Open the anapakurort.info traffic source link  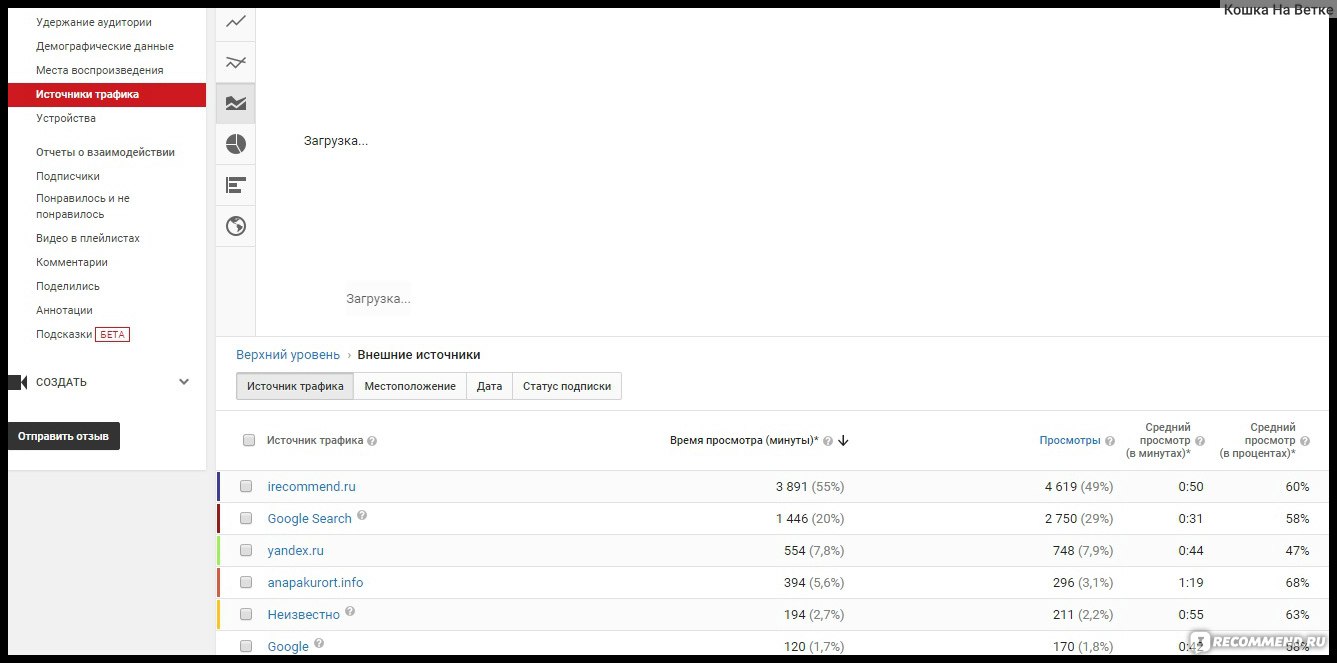click(x=316, y=583)
